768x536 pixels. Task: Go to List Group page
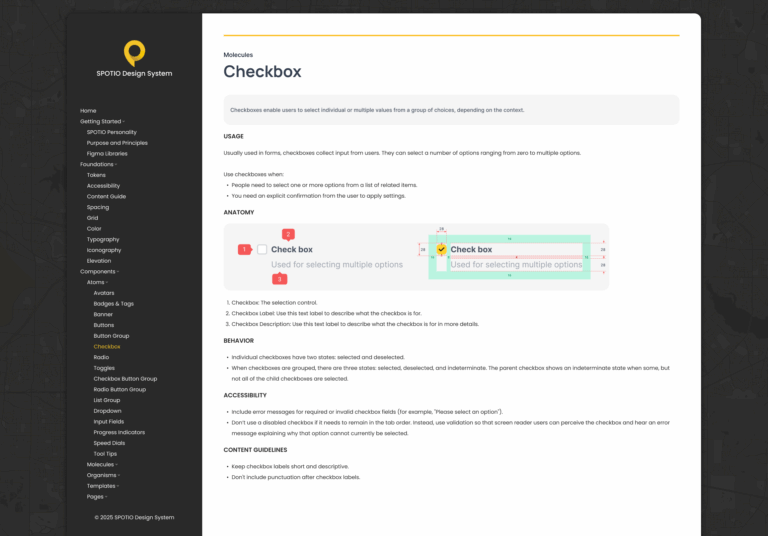(x=107, y=400)
